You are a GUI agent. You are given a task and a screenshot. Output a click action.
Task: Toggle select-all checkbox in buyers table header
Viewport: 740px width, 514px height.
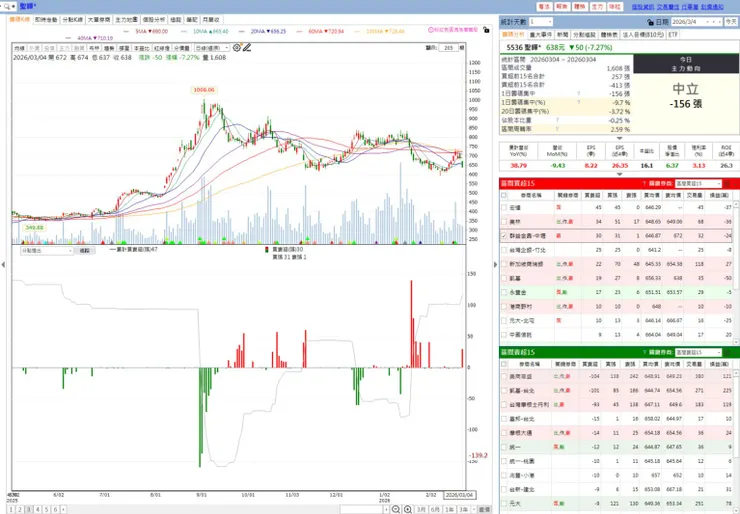[504, 195]
